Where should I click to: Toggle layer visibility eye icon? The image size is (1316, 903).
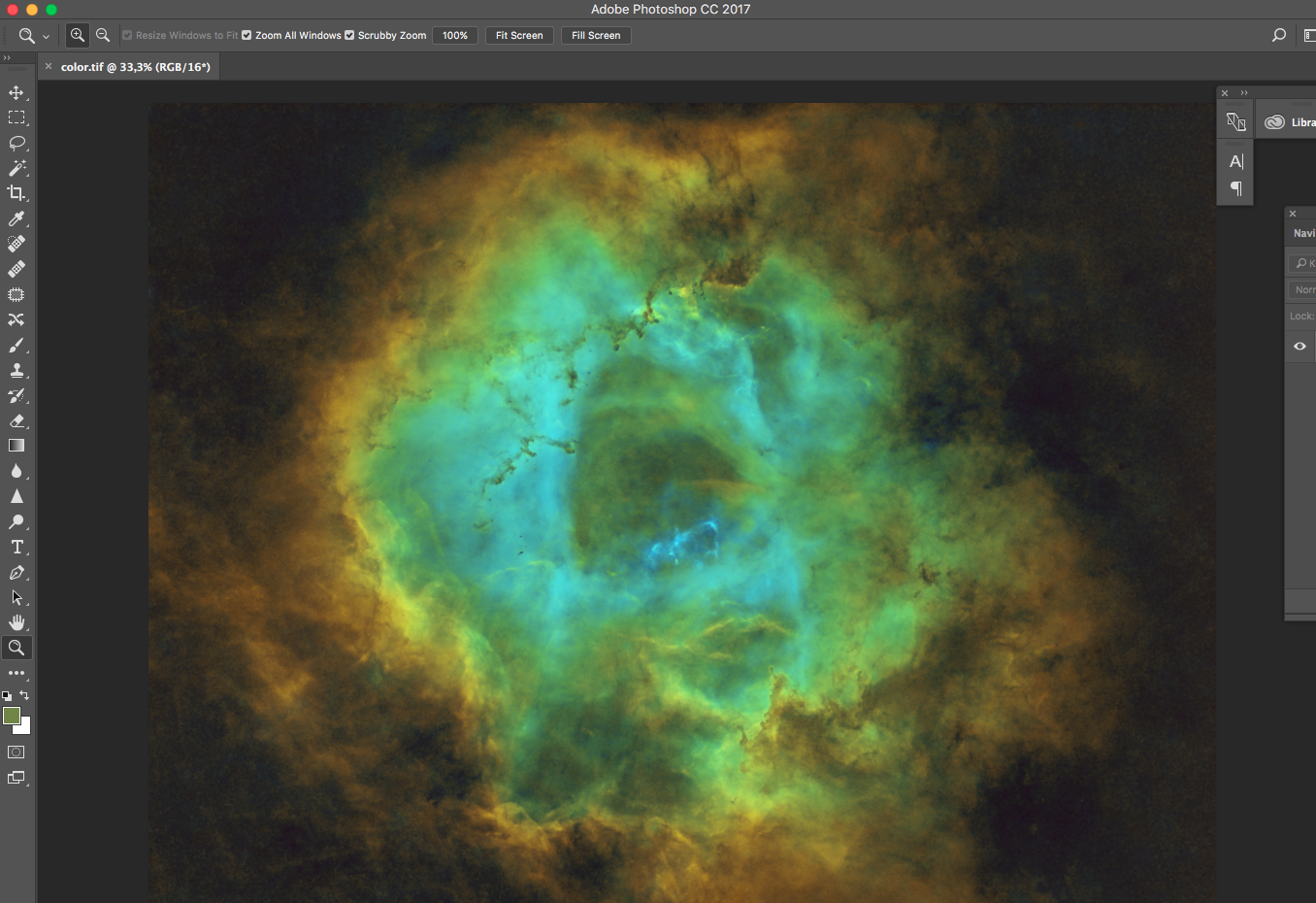[1300, 347]
